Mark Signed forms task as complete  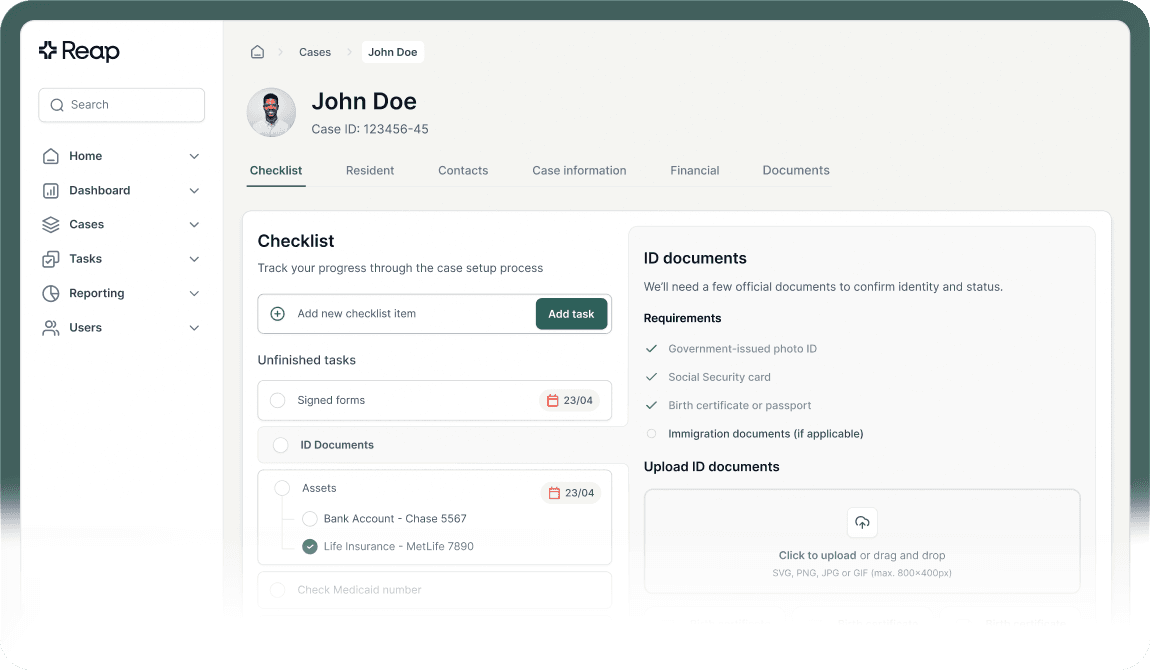point(278,401)
